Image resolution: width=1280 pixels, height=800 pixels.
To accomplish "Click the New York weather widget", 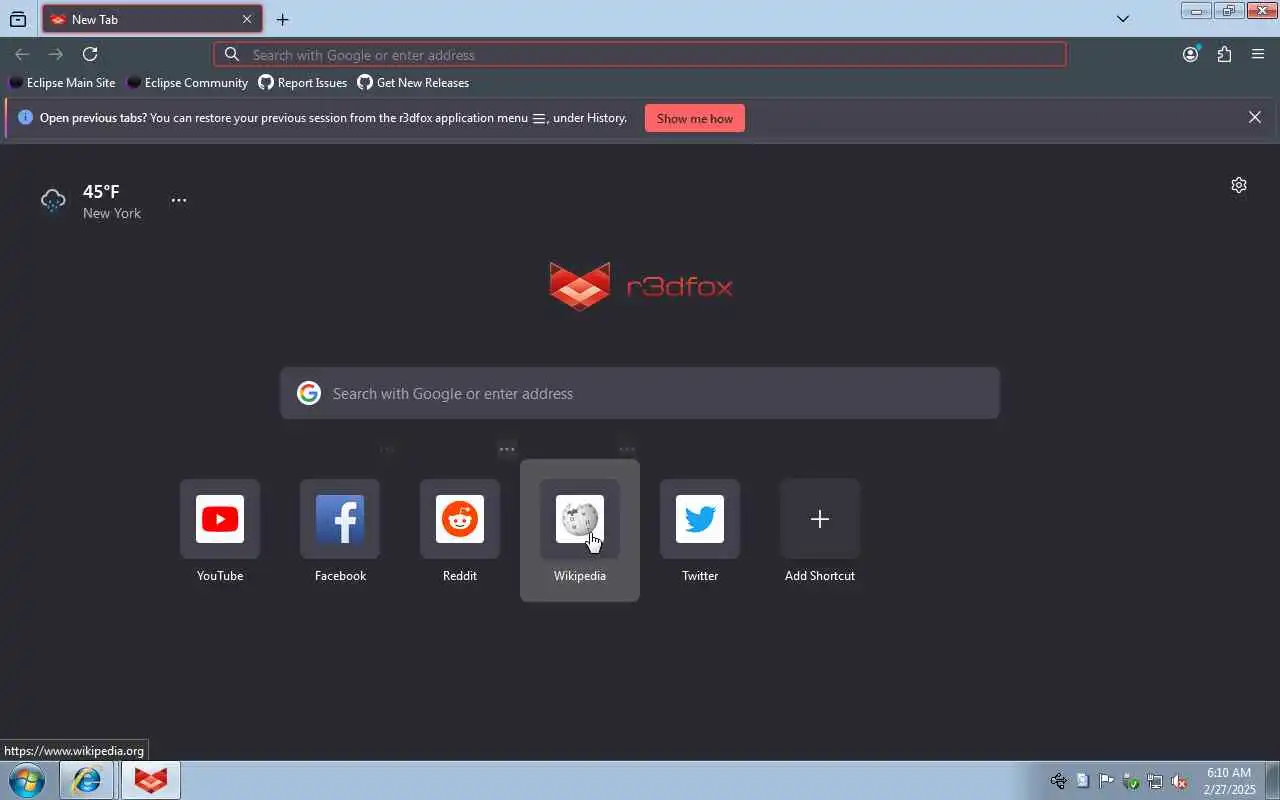I will [91, 201].
